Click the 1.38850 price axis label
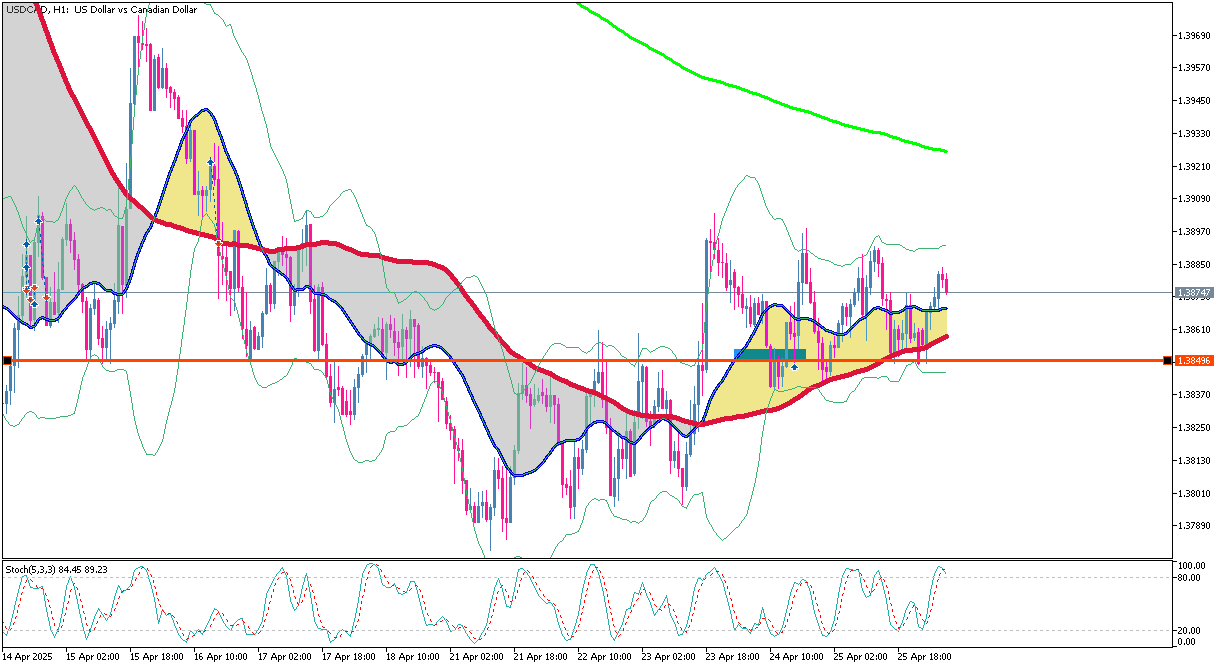The image size is (1225, 668). pos(1196,265)
